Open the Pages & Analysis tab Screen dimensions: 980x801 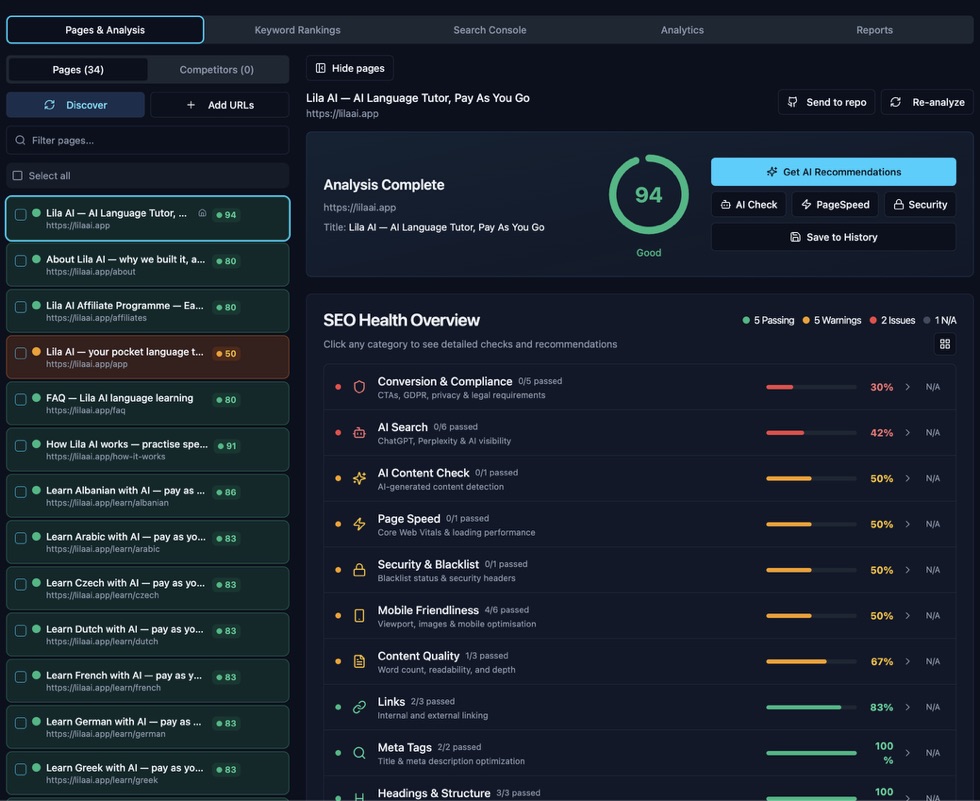point(105,30)
